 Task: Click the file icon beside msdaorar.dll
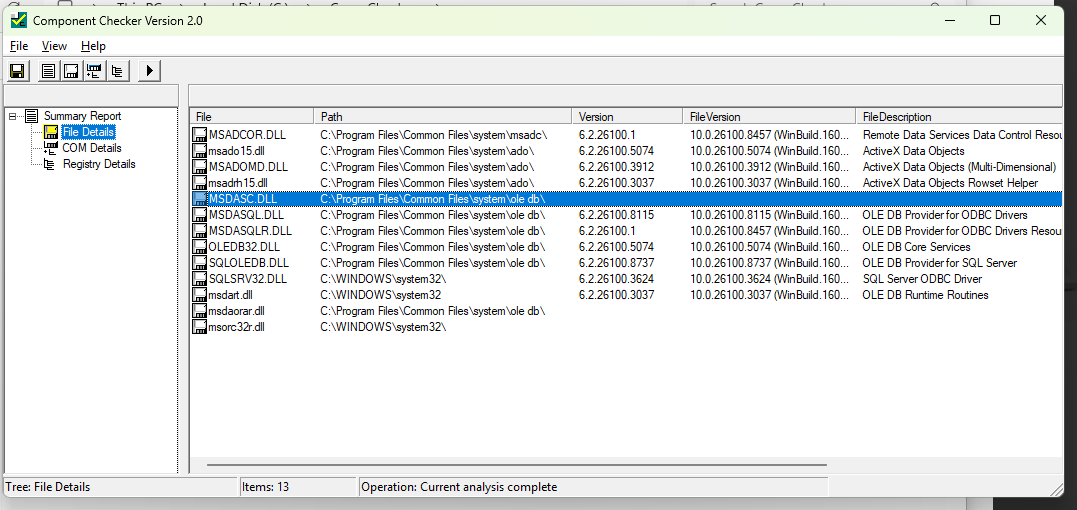[200, 311]
